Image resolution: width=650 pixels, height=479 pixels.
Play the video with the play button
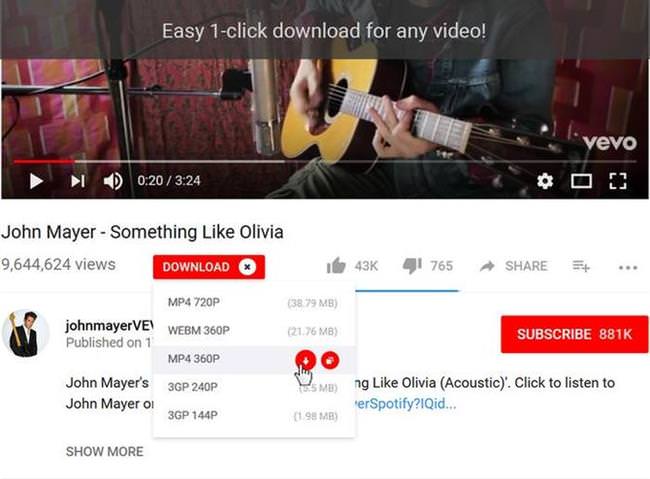(36, 181)
